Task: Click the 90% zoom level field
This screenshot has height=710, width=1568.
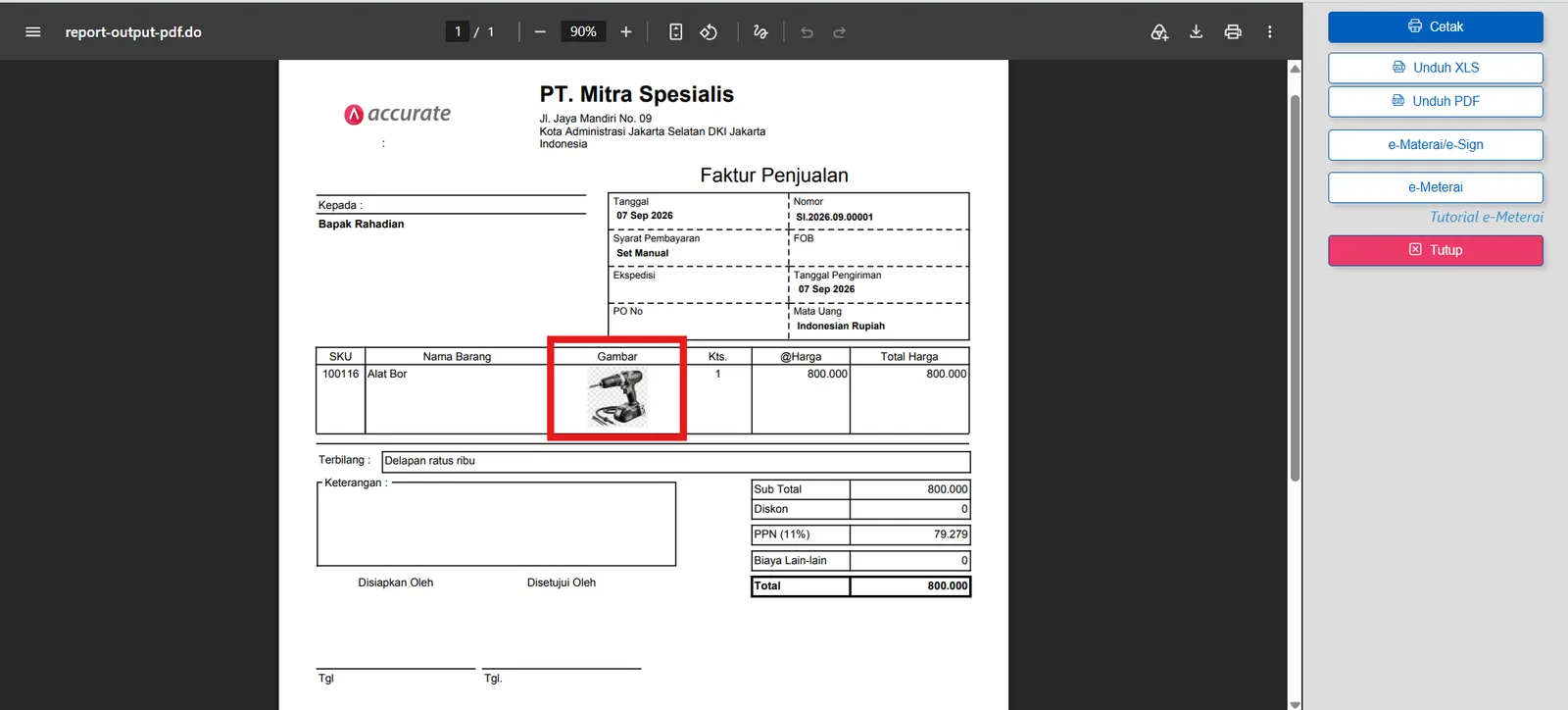Action: [583, 31]
